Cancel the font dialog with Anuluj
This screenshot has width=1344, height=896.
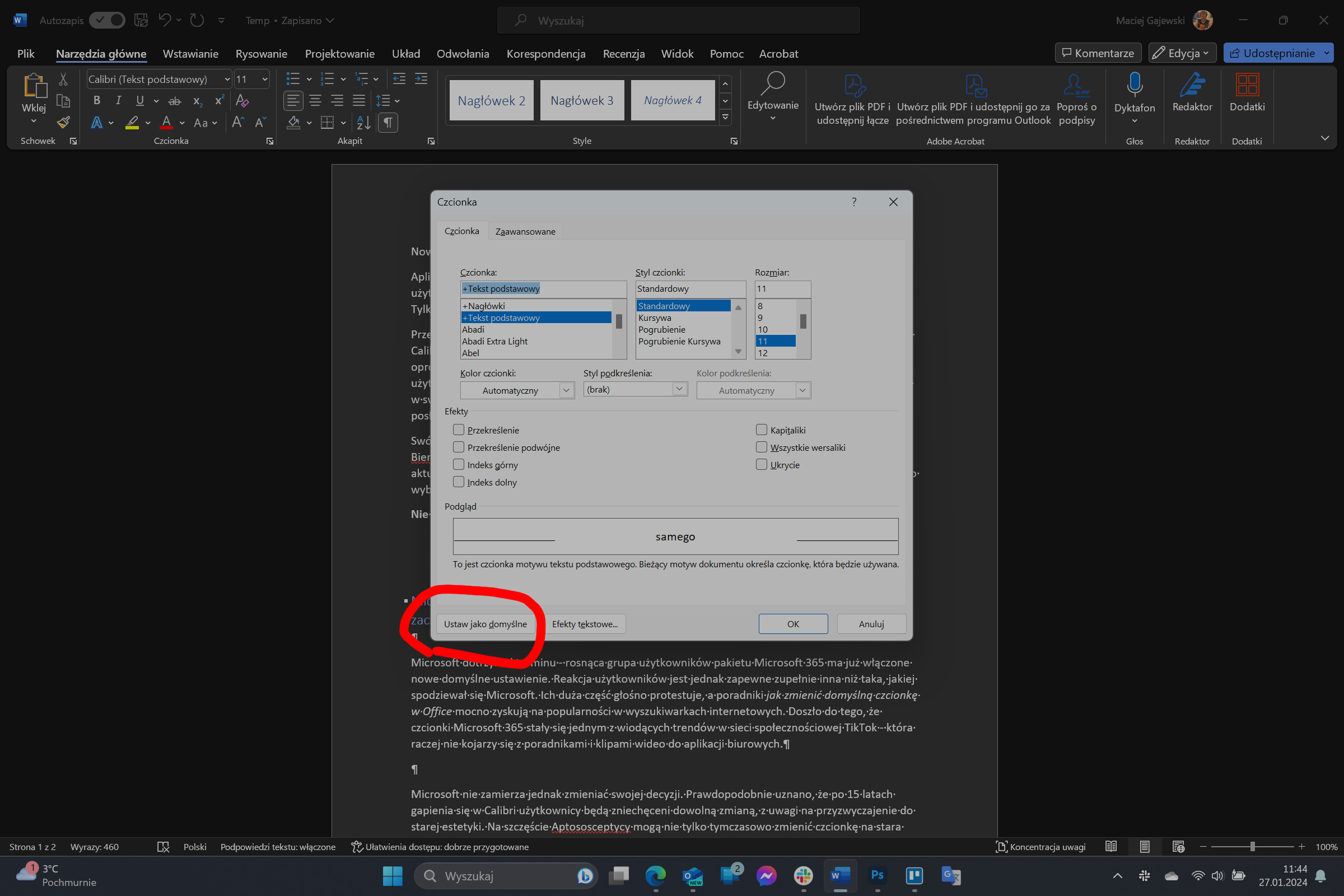click(x=871, y=624)
